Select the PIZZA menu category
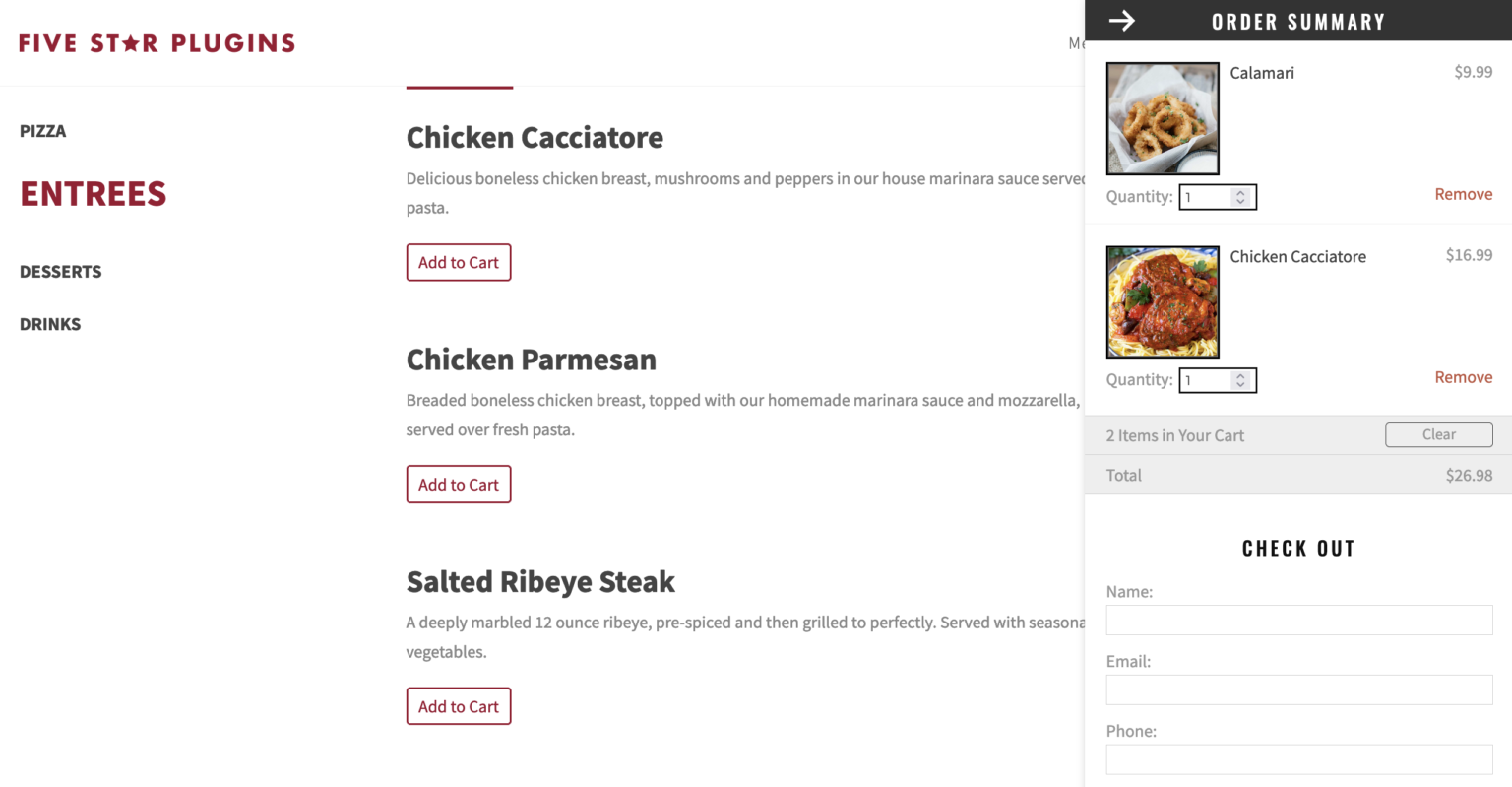1512x787 pixels. [x=42, y=130]
